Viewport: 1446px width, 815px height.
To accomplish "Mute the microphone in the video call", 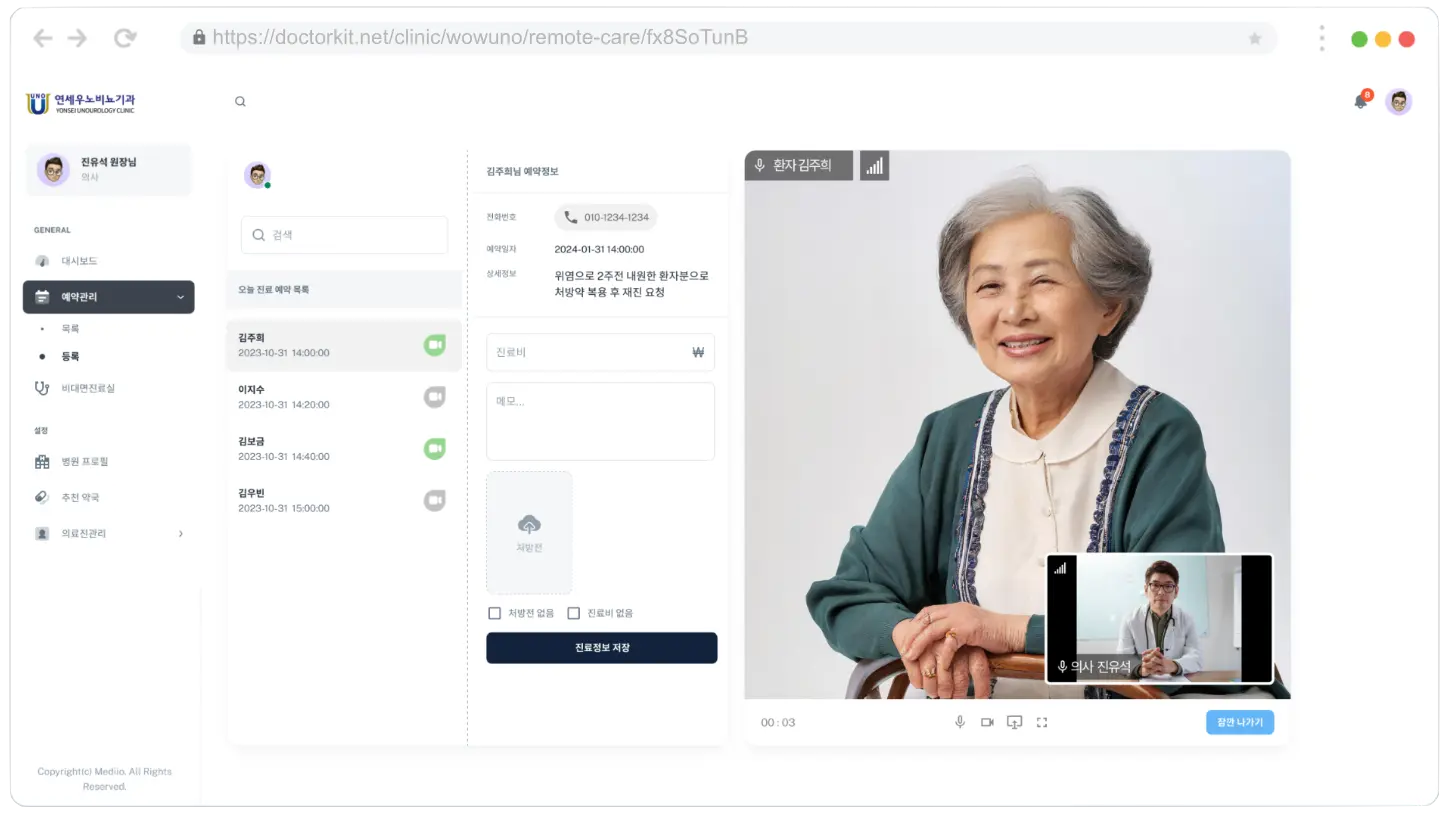I will point(959,721).
